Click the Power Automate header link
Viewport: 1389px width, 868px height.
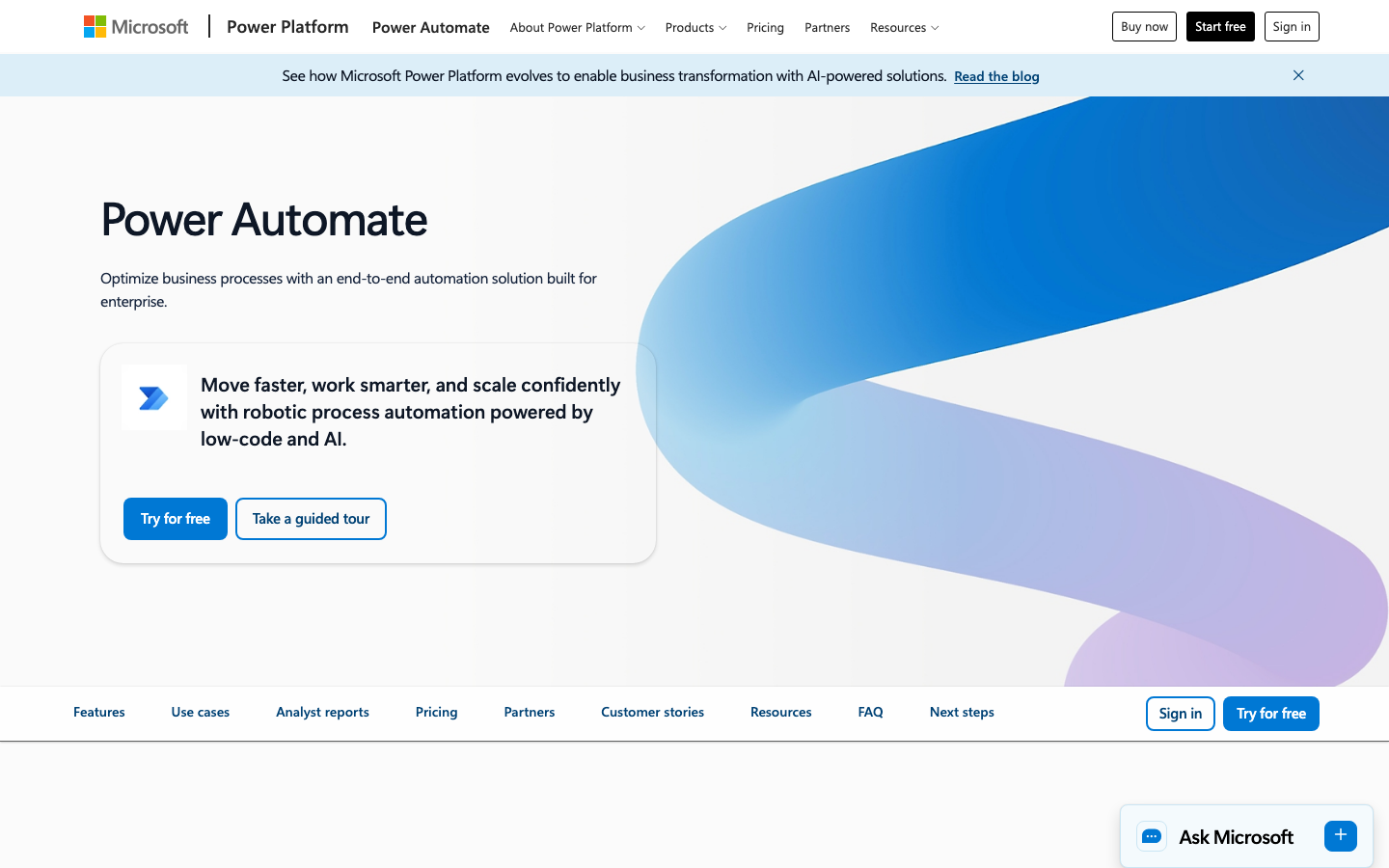pos(431,27)
